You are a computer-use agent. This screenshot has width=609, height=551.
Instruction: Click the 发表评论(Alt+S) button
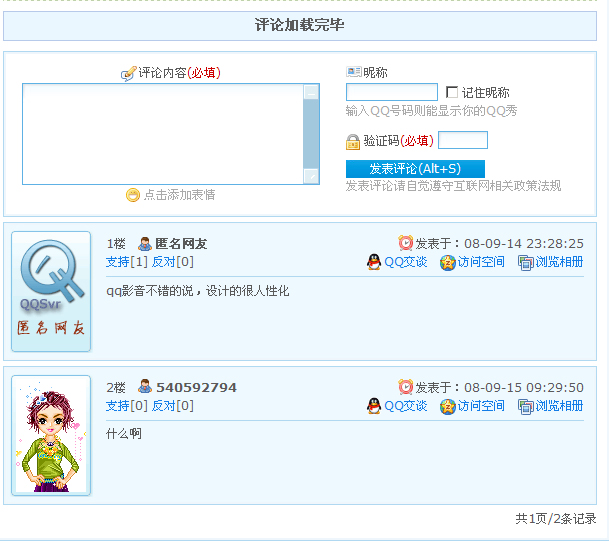coord(415,169)
